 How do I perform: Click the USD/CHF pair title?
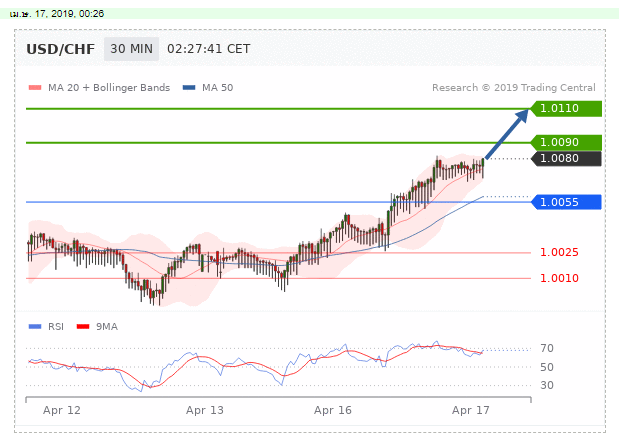pos(60,49)
